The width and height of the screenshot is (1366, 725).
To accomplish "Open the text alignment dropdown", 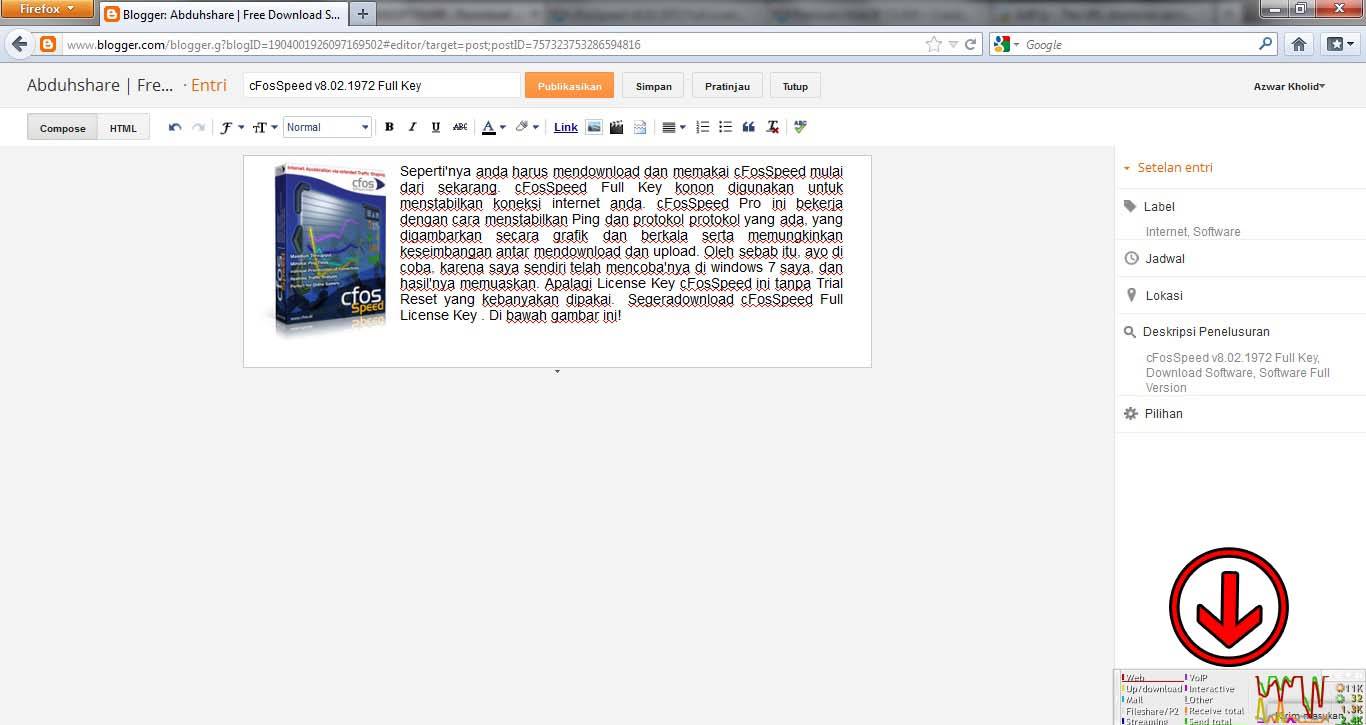I will 674,127.
